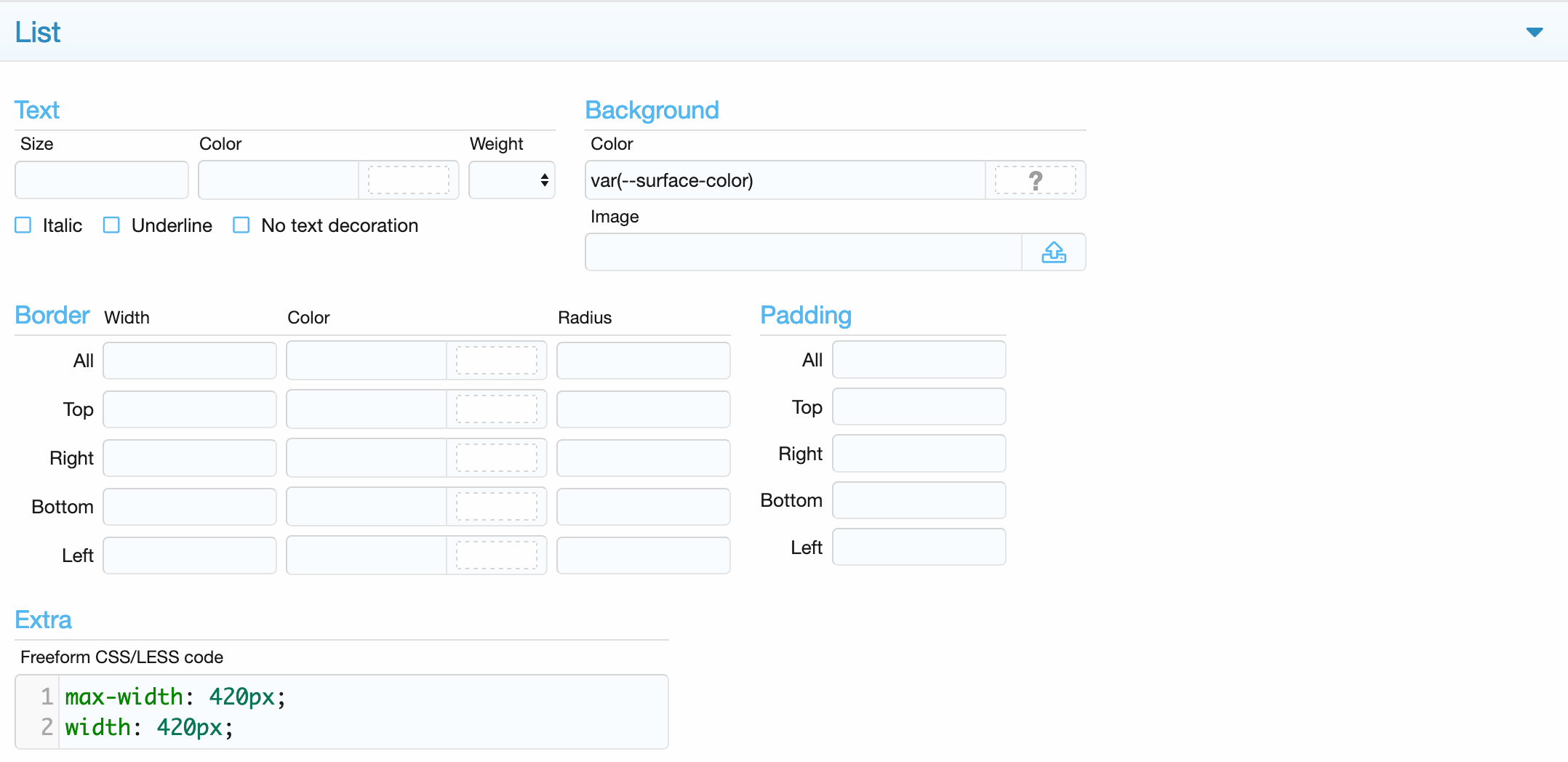1568x762 pixels.
Task: Open the text Weight dropdown
Action: [512, 180]
